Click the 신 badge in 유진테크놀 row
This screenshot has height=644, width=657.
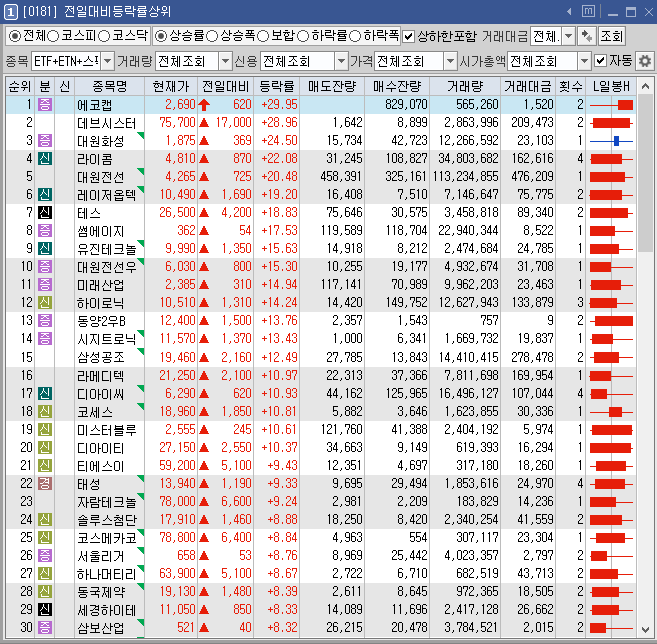[x=45, y=248]
